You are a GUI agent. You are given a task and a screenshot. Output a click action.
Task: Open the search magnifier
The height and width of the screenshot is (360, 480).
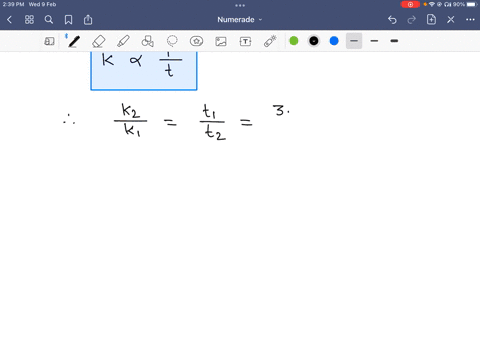pyautogui.click(x=49, y=20)
